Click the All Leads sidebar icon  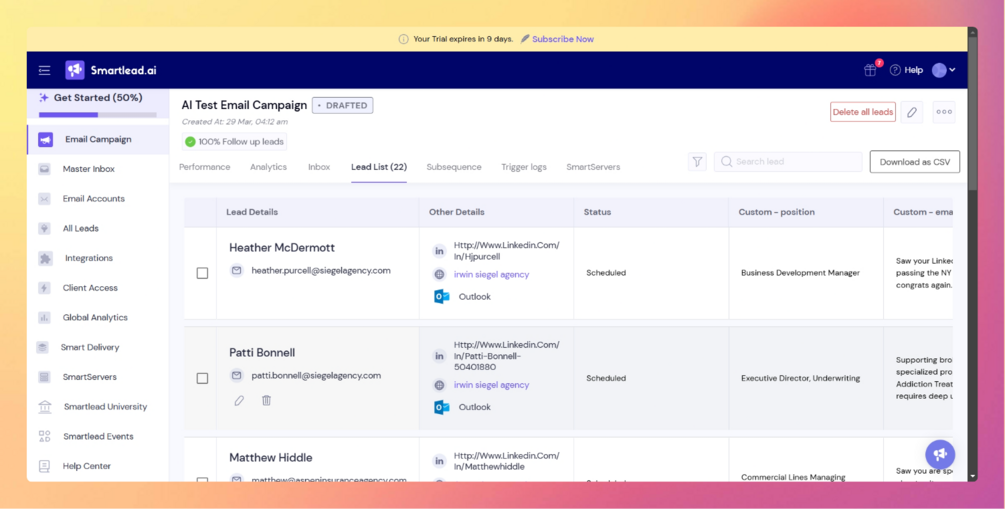pyautogui.click(x=44, y=228)
